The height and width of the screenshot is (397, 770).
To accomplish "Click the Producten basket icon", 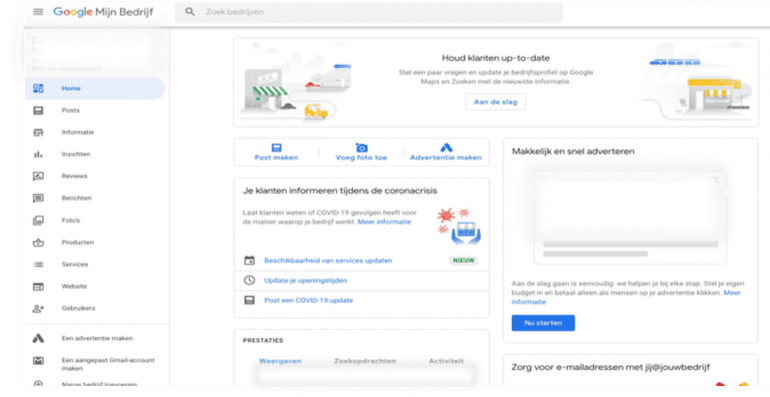I will (38, 242).
